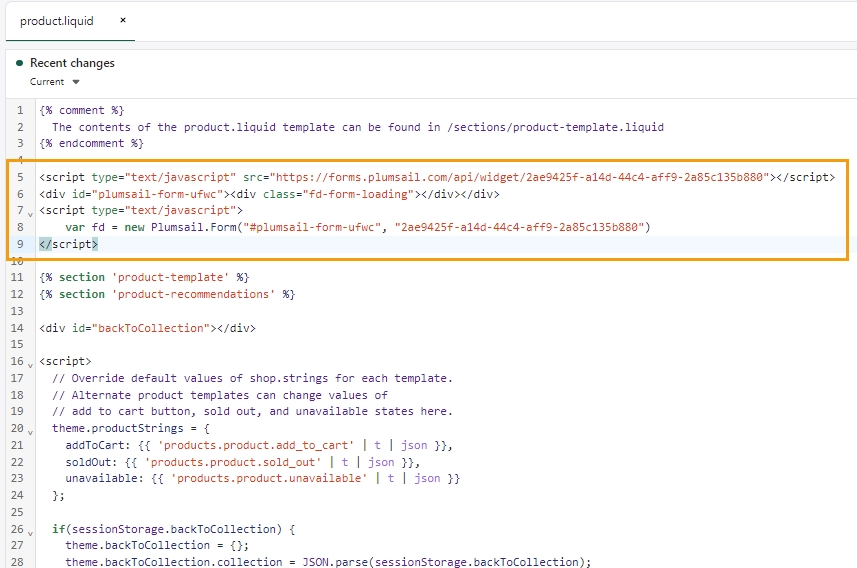
Task: Click the comment text about product-template.liquid
Action: tap(358, 127)
